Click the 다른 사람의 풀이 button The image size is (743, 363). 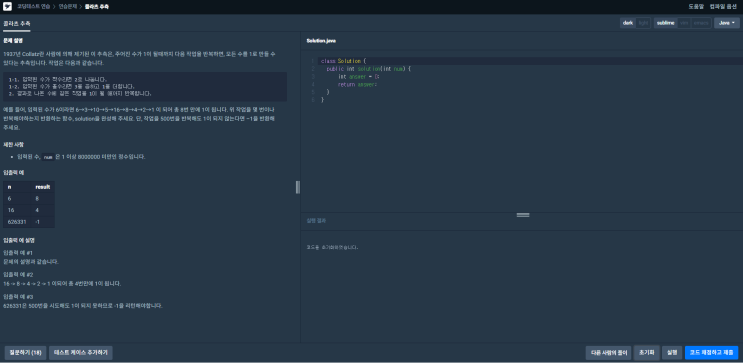point(609,353)
